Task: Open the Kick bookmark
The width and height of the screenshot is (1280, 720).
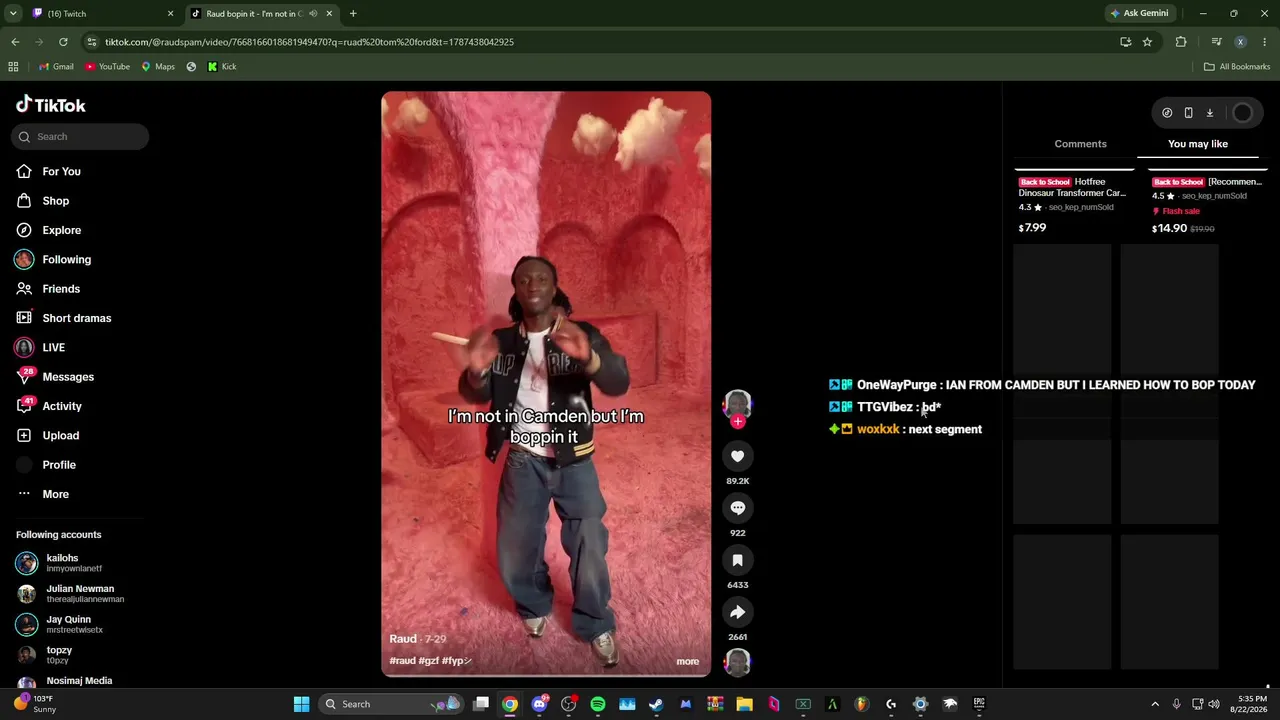Action: tap(222, 67)
